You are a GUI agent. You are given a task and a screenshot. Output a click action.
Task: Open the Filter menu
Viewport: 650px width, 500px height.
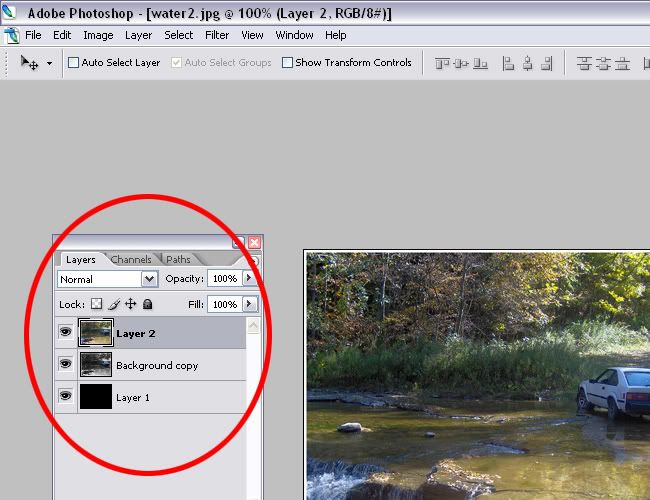pyautogui.click(x=217, y=35)
